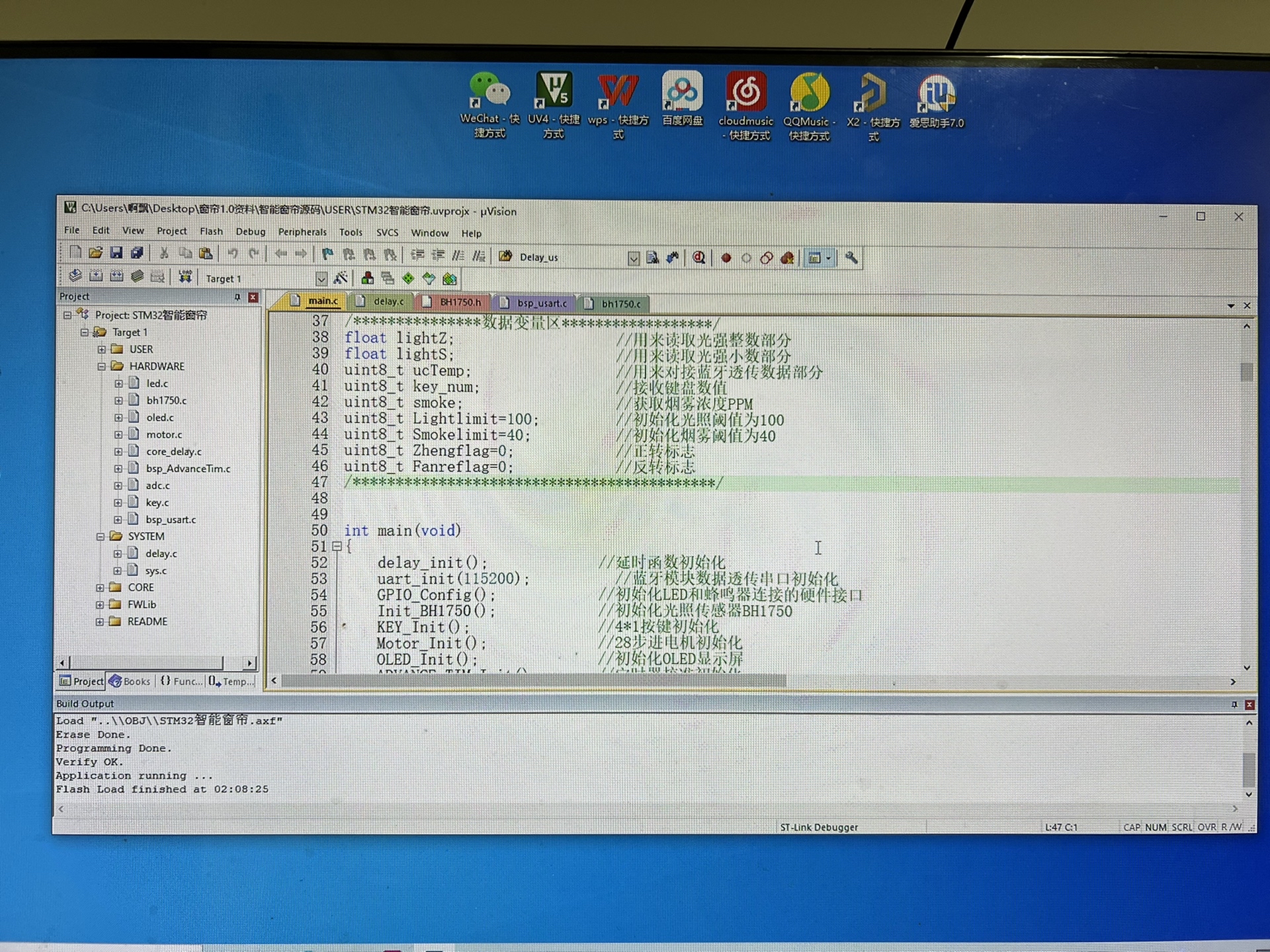The width and height of the screenshot is (1270, 952).
Task: Collapse main function code fold at line 51
Action: point(337,547)
